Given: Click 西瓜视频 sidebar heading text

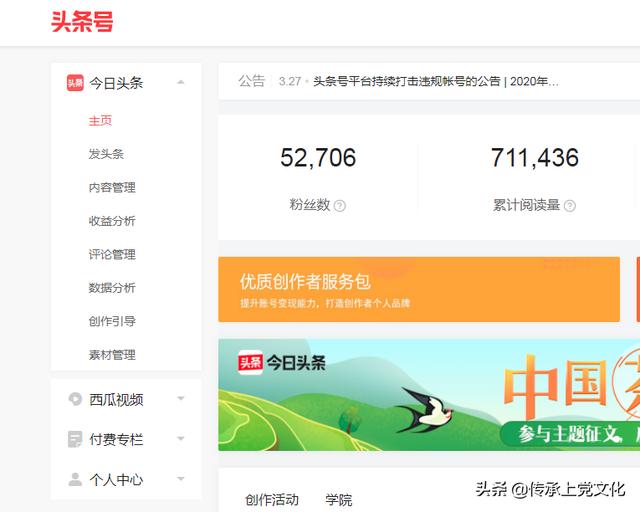Looking at the screenshot, I should 116,399.
